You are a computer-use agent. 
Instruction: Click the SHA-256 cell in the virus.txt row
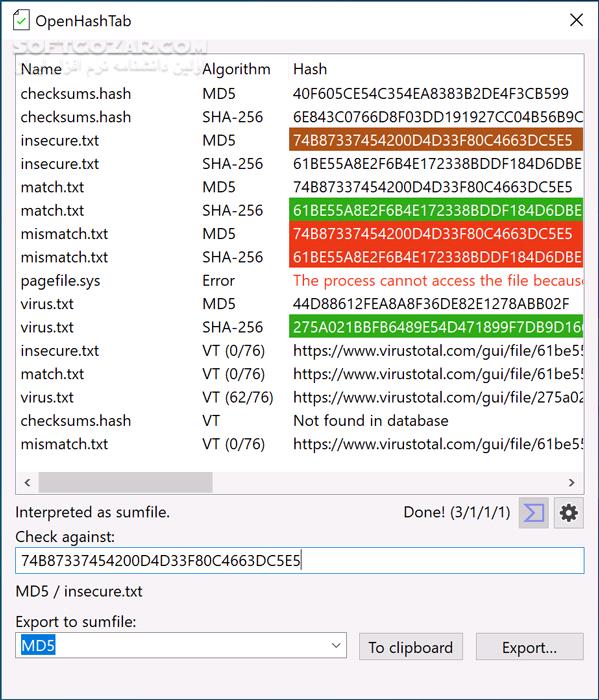tap(233, 327)
